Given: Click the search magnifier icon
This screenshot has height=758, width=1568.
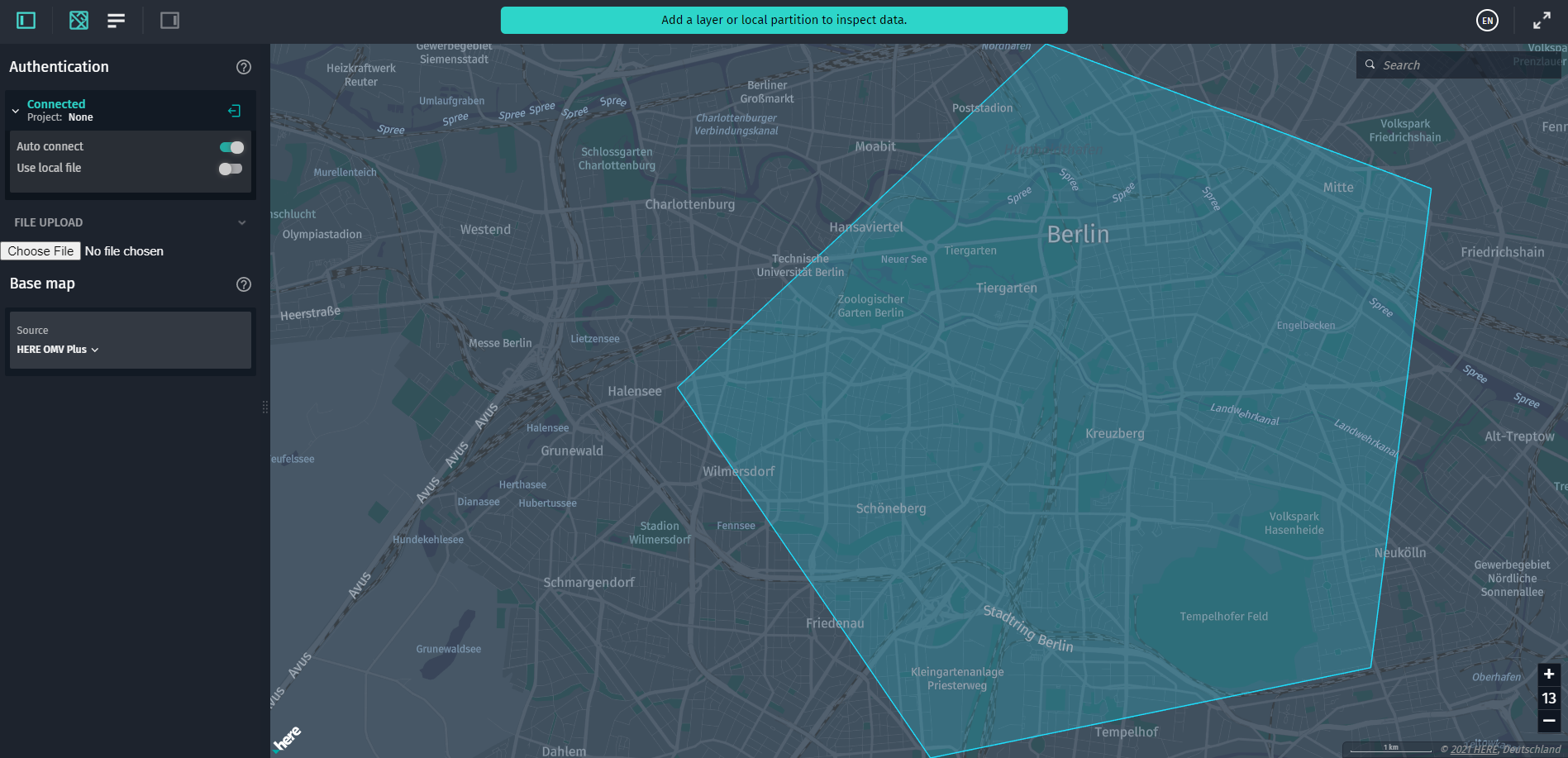Looking at the screenshot, I should 1370,64.
